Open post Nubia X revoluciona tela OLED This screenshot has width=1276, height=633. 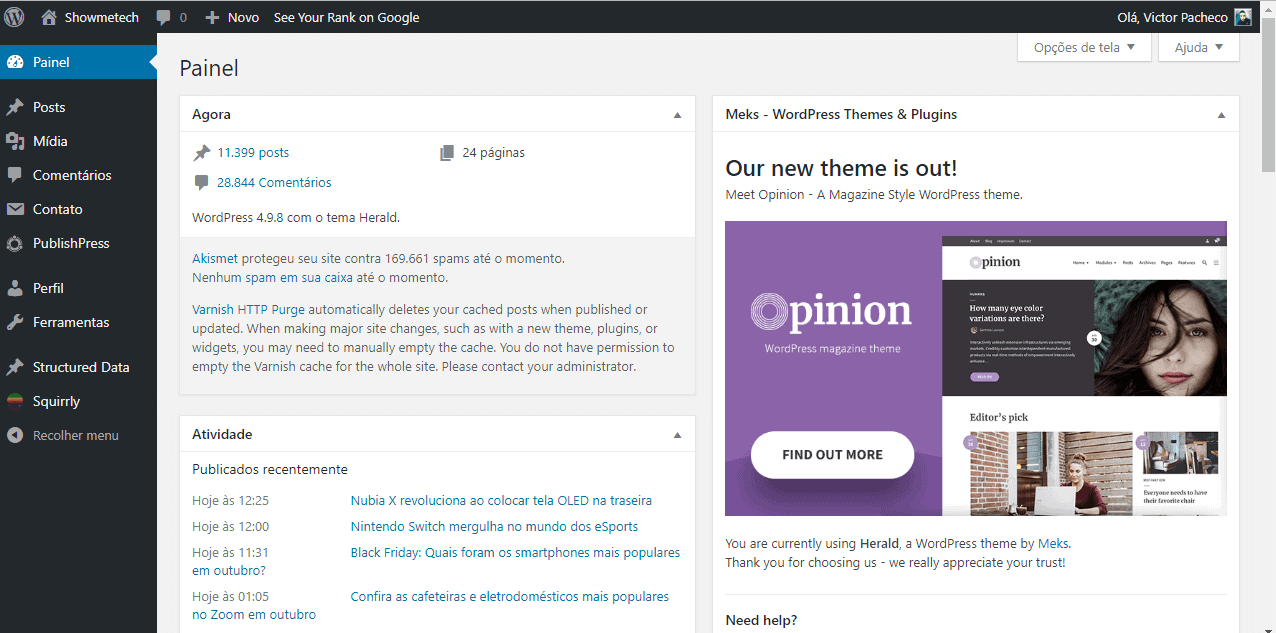click(x=501, y=500)
